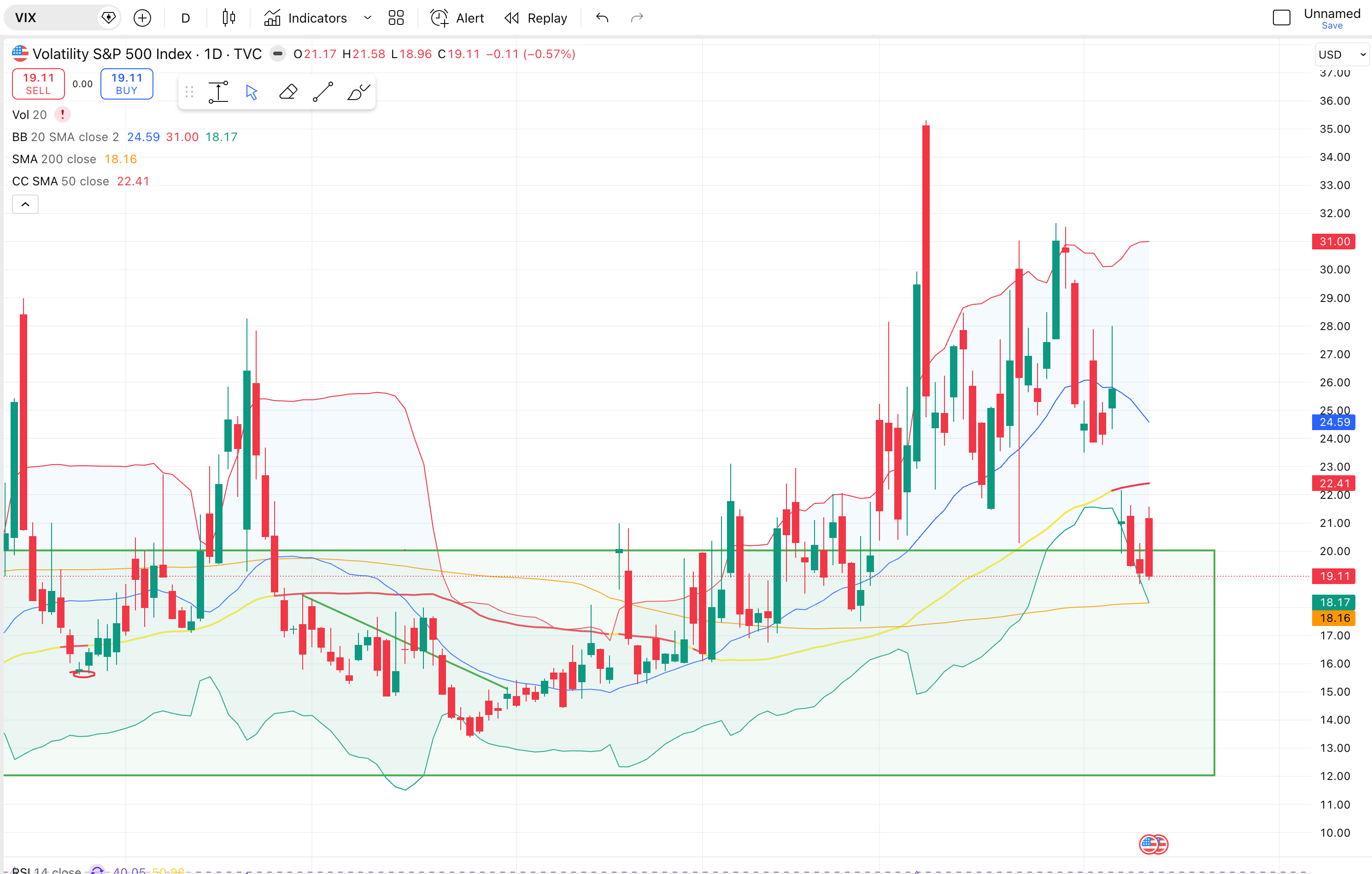This screenshot has height=874, width=1372.
Task: Click the 19.11 SELL button
Action: 38,84
